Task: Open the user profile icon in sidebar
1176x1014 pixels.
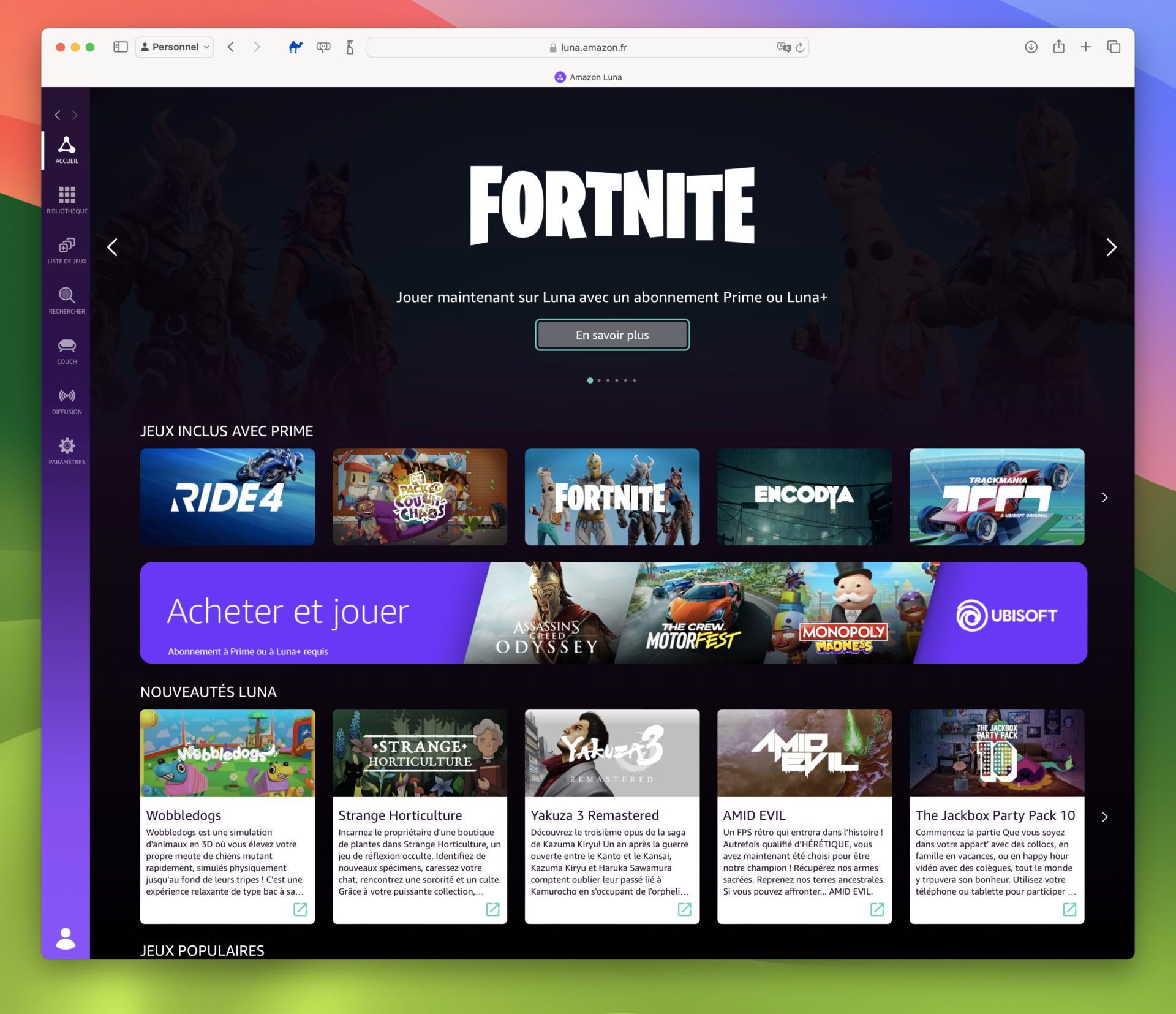Action: (x=66, y=938)
